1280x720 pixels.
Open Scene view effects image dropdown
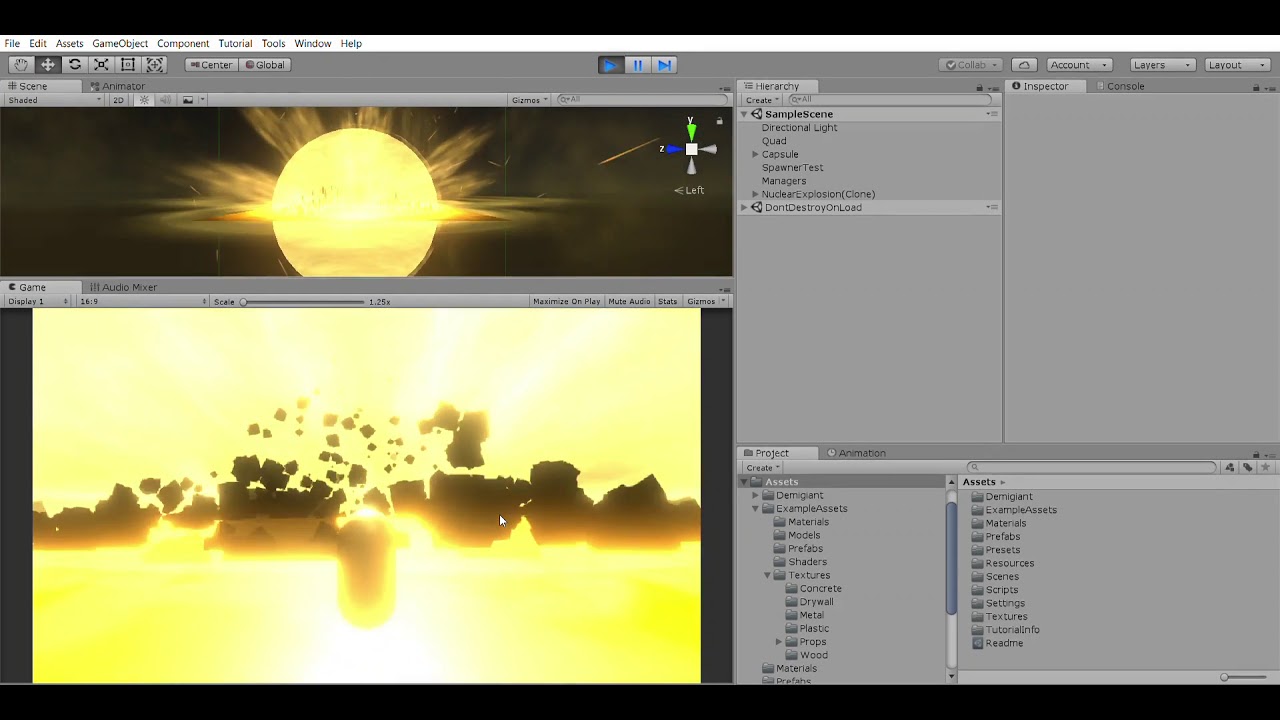(191, 100)
